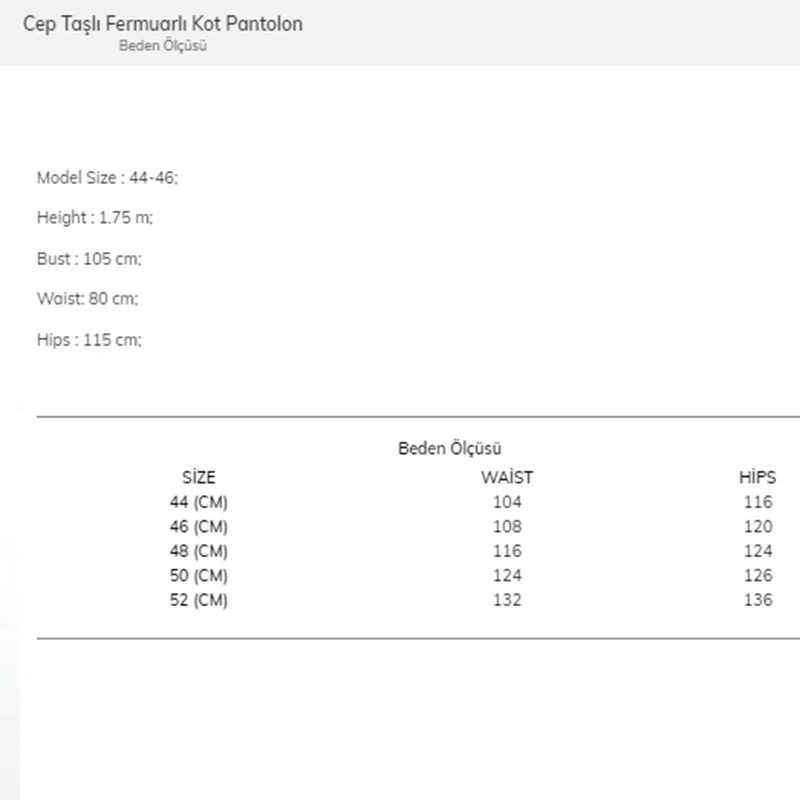Click the 'HİPS' column header
800x800 pixels.
(757, 478)
